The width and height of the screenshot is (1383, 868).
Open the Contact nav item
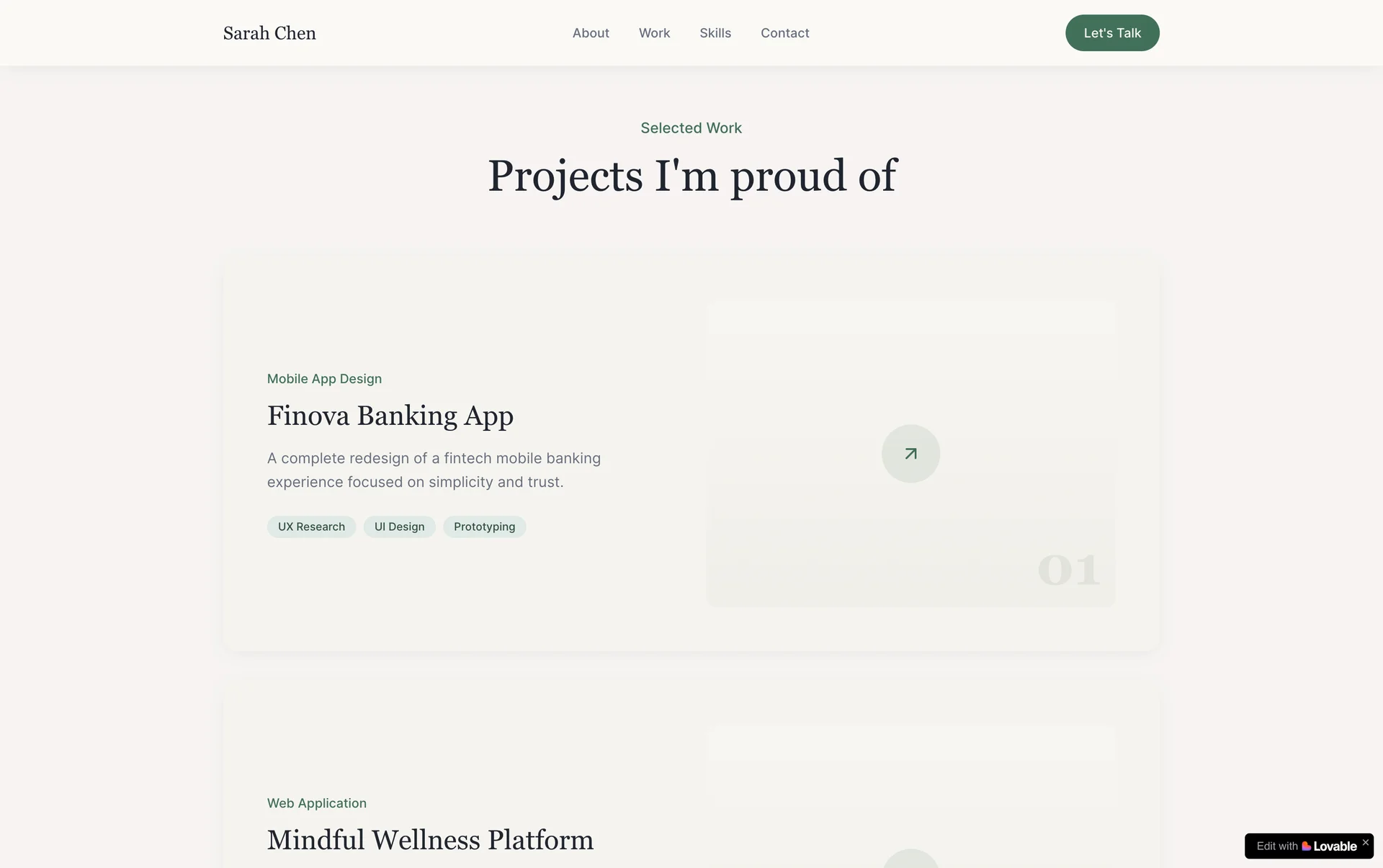point(784,33)
